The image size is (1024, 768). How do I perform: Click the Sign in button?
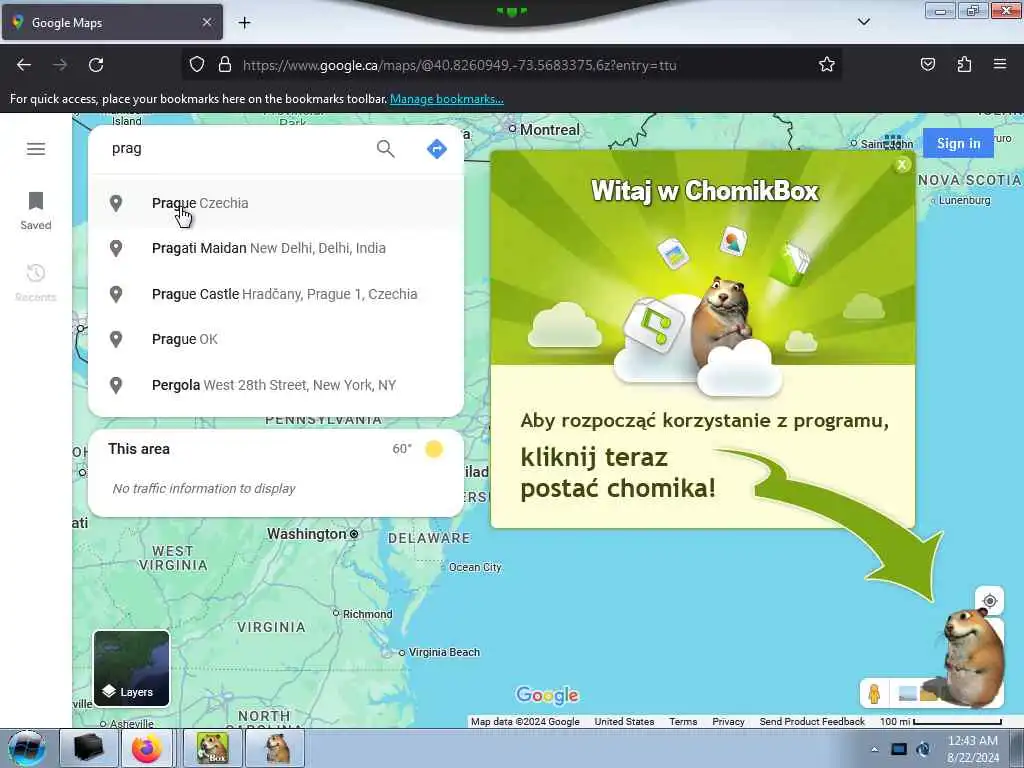coord(958,143)
